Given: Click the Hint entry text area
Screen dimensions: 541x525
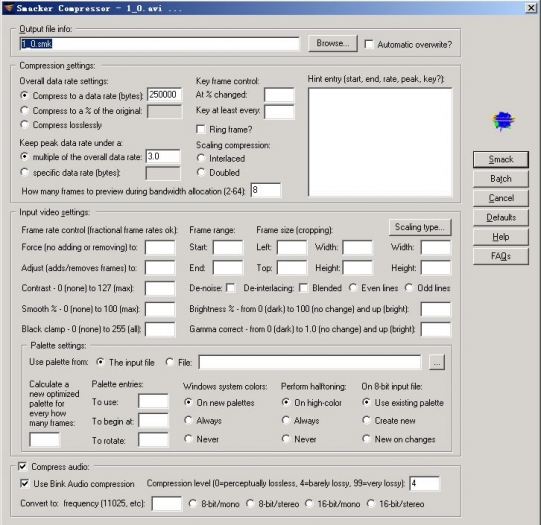Looking at the screenshot, I should point(380,142).
